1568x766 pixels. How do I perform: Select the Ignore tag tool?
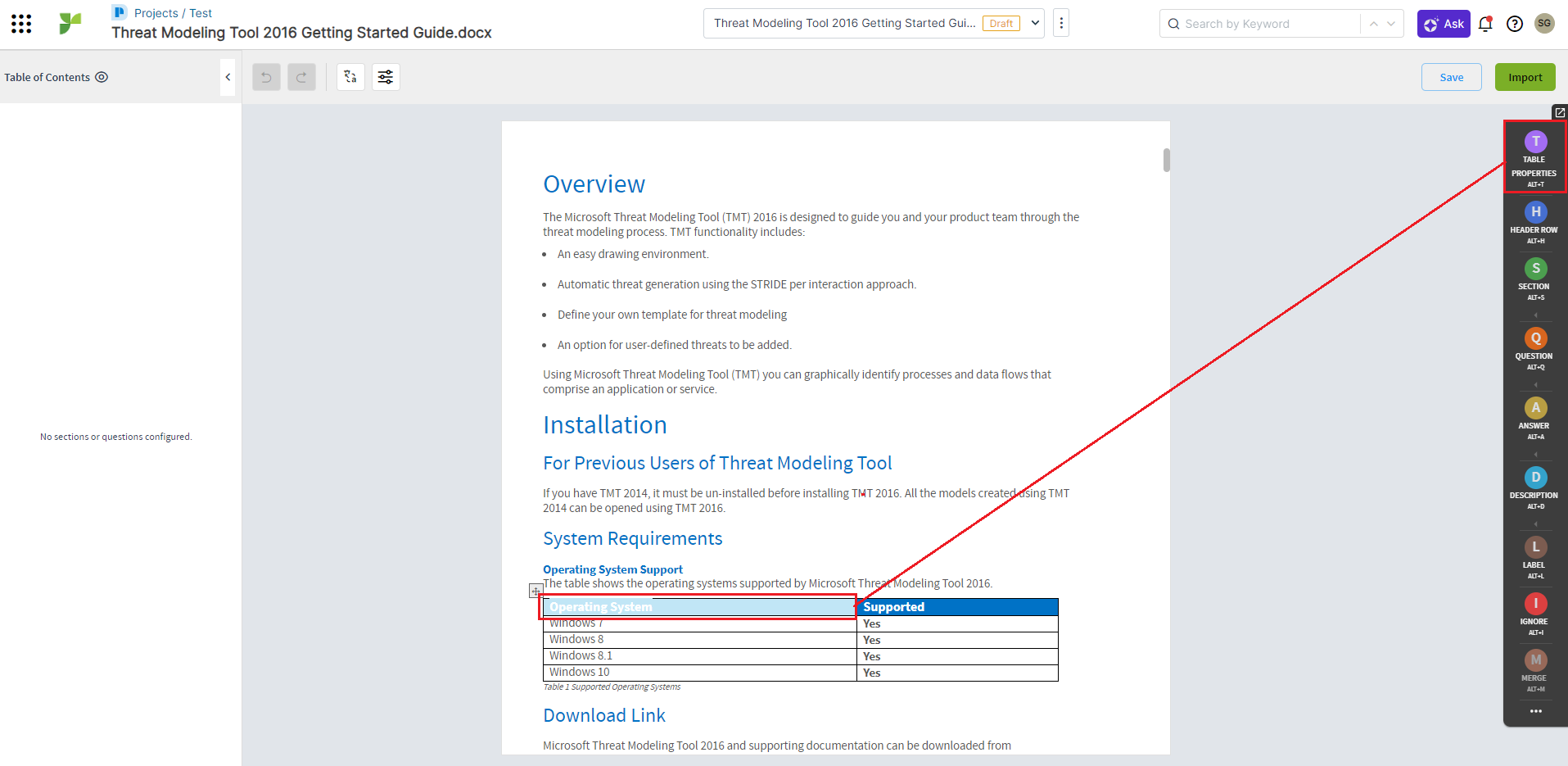click(x=1534, y=614)
